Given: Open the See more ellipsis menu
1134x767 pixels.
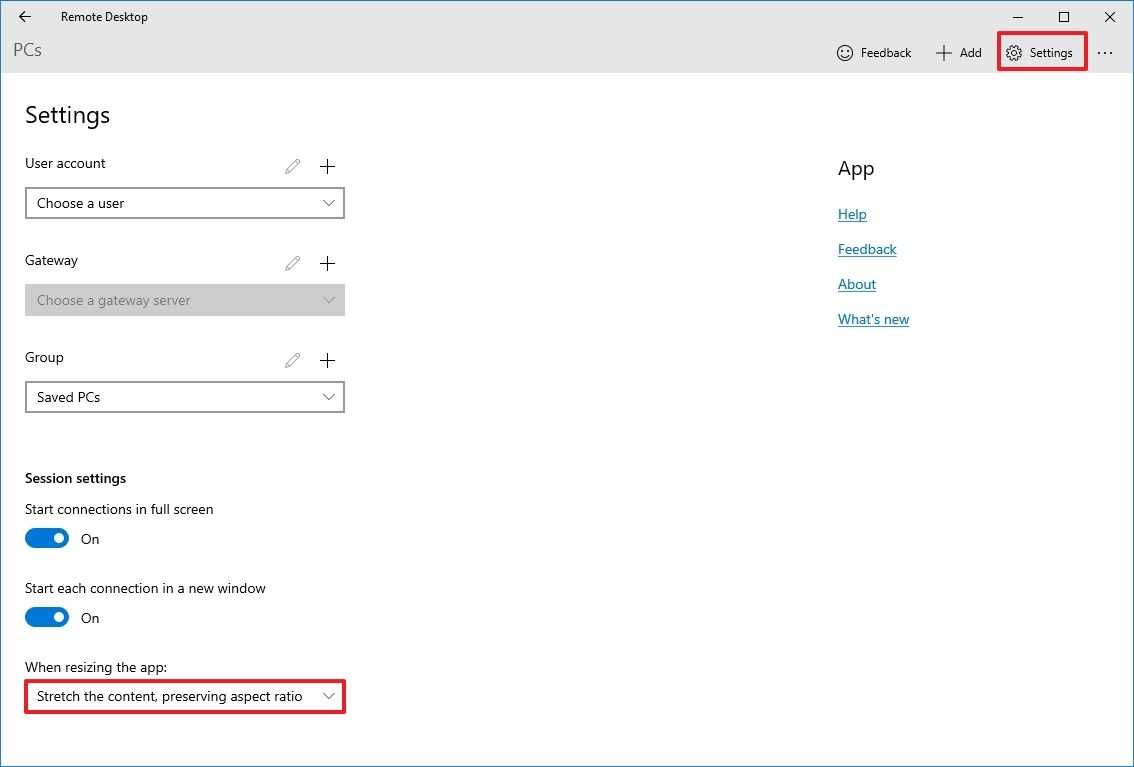Looking at the screenshot, I should pyautogui.click(x=1104, y=52).
